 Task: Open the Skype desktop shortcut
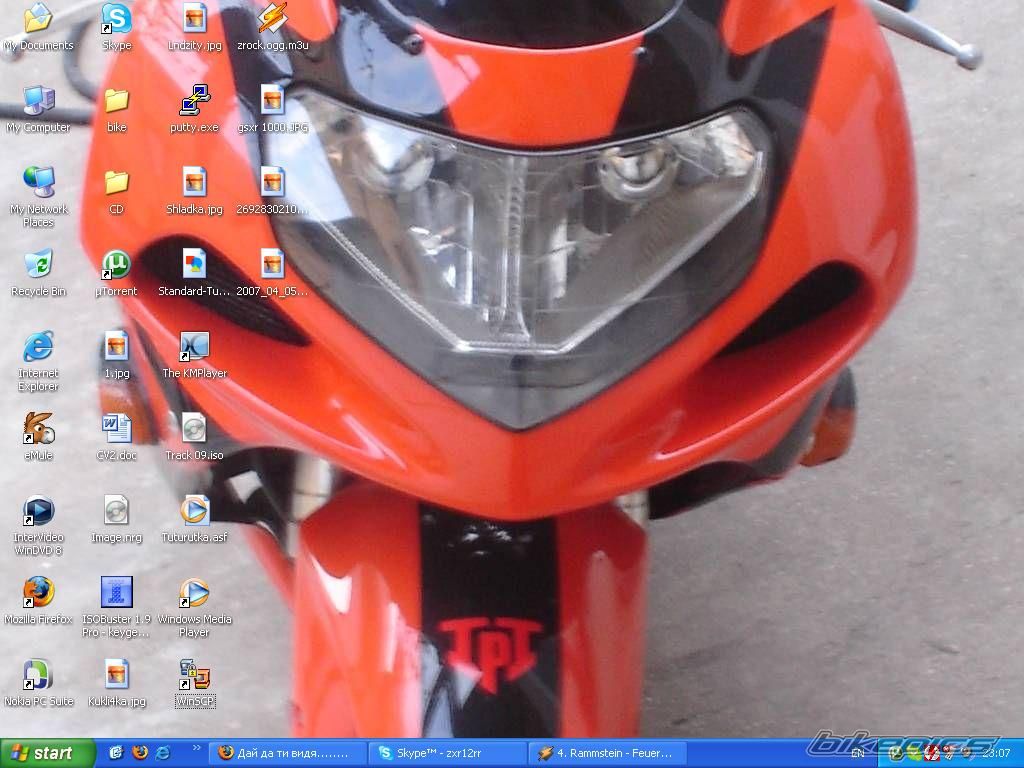116,20
